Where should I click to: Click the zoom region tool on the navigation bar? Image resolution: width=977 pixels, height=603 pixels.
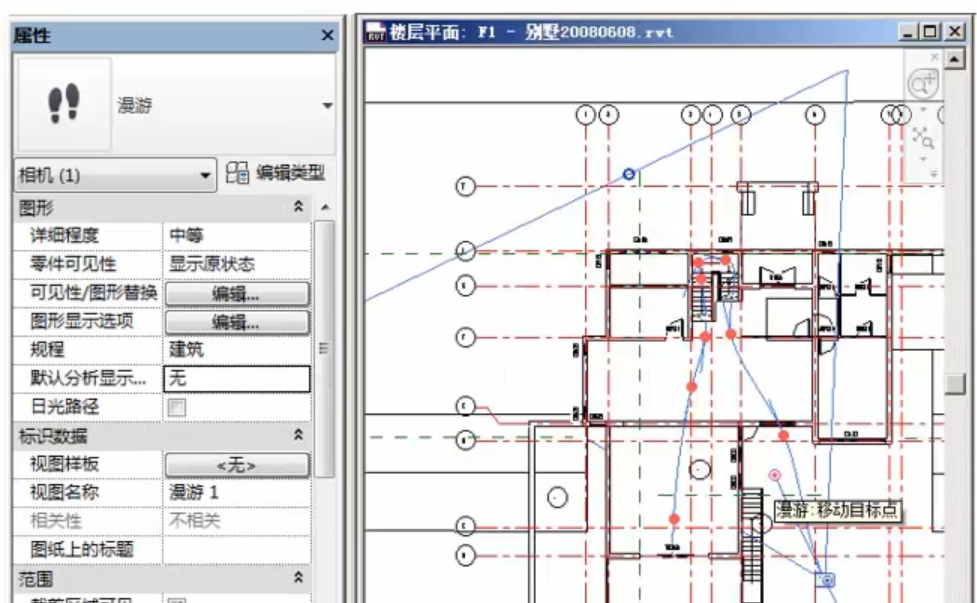click(x=922, y=136)
